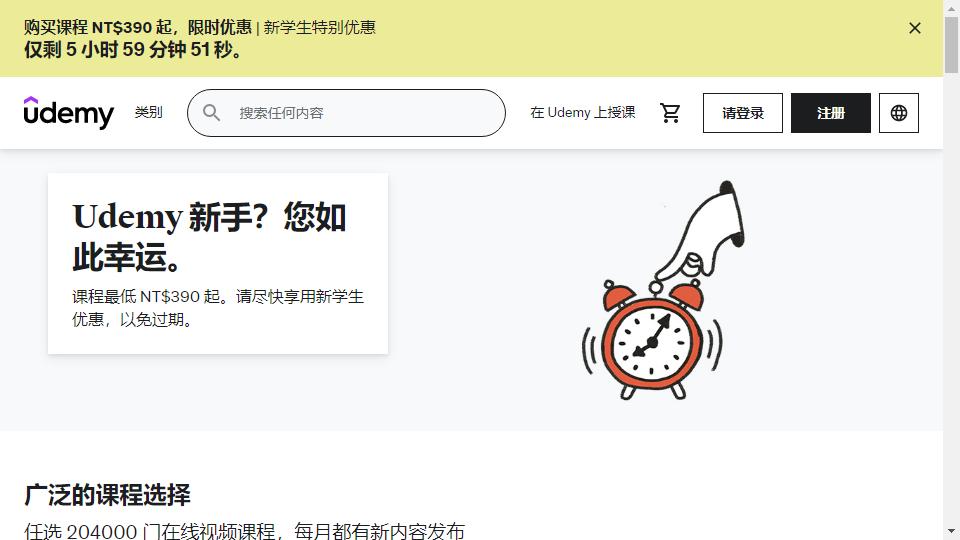Click the scrollbar up arrow
This screenshot has width=960, height=540.
tap(951, 7)
